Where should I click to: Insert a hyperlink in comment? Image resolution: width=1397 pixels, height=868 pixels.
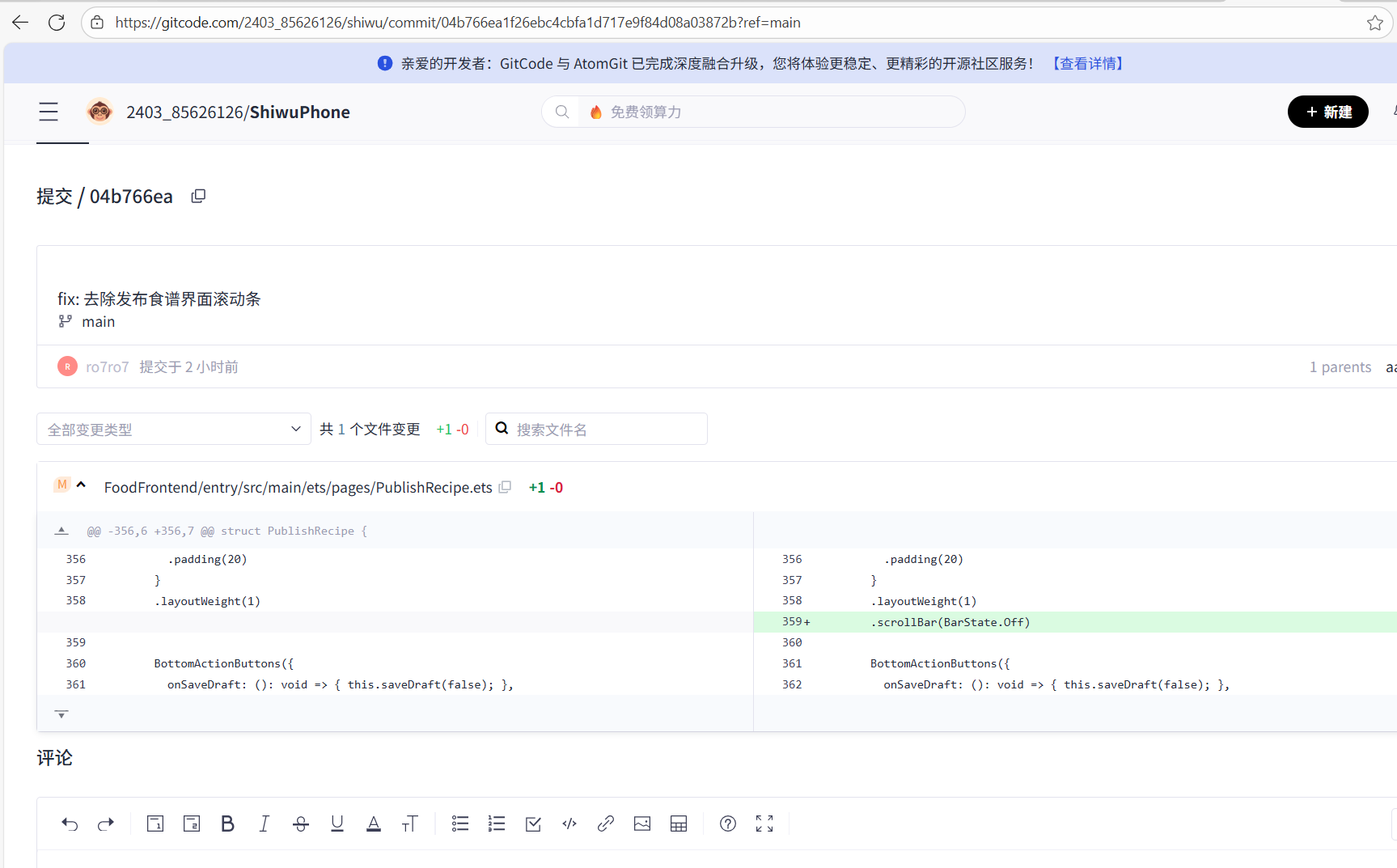click(606, 824)
